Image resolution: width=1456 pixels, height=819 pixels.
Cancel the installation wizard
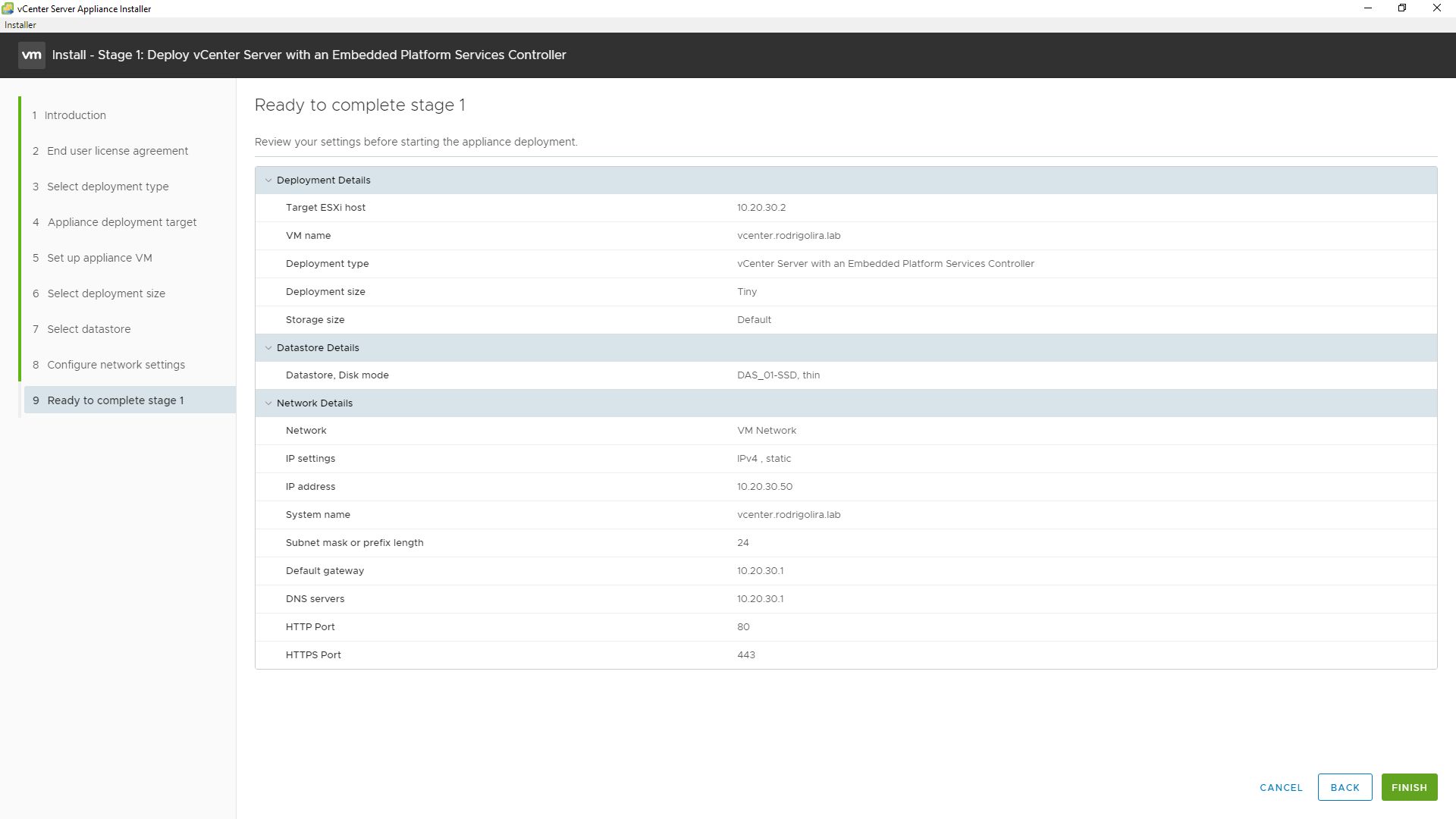(1281, 787)
